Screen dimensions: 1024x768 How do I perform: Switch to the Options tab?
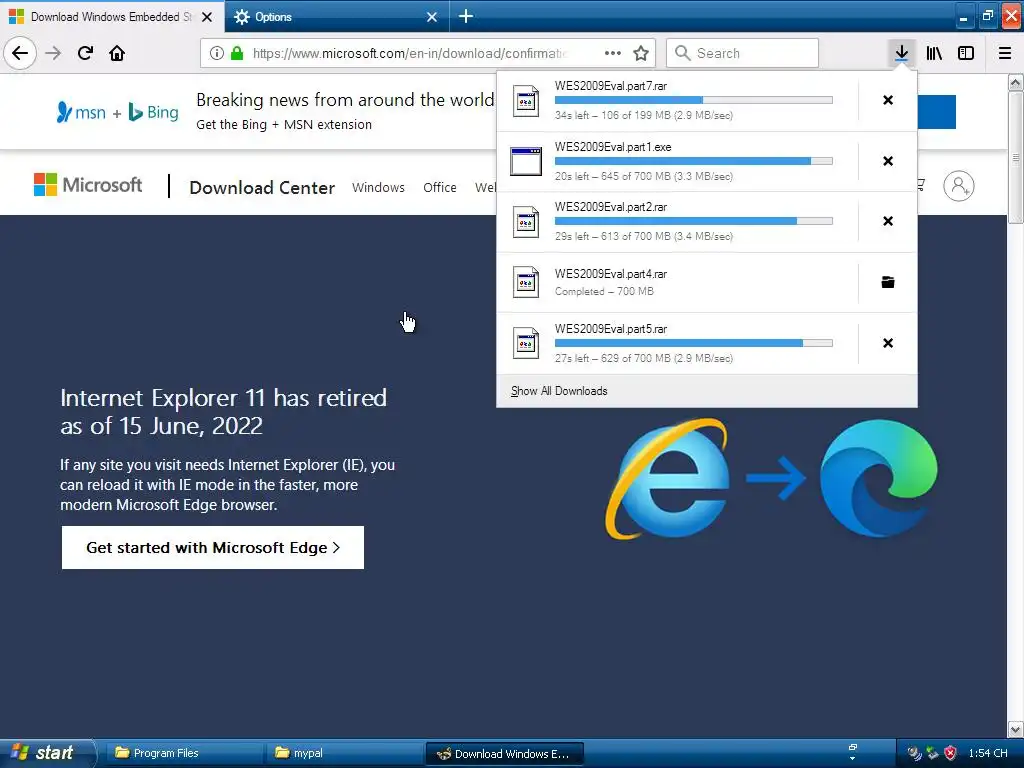(336, 16)
